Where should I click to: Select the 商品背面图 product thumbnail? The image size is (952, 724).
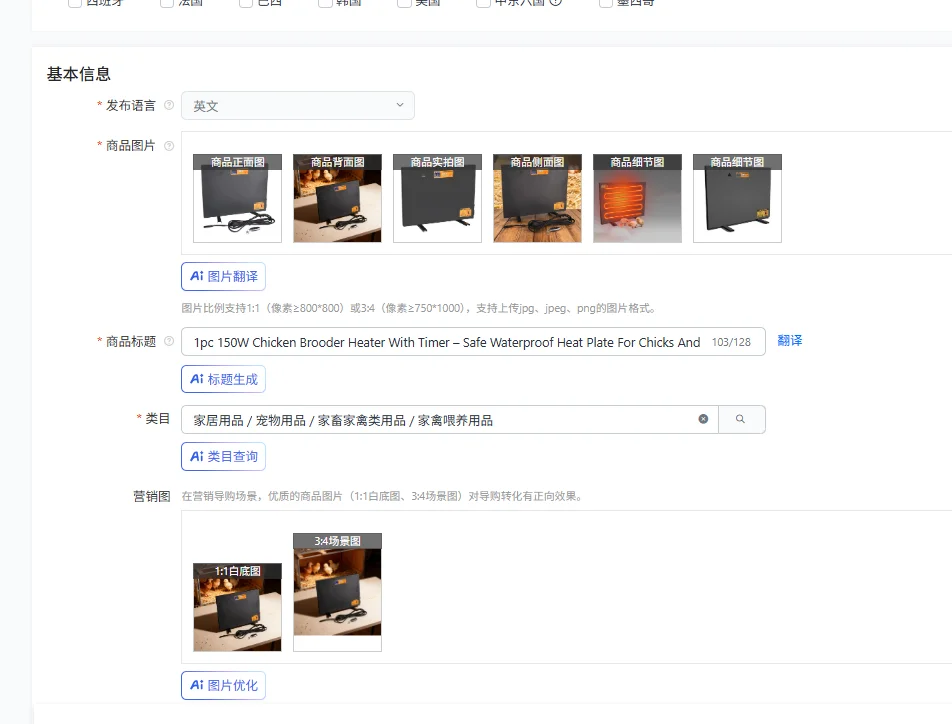coord(338,198)
